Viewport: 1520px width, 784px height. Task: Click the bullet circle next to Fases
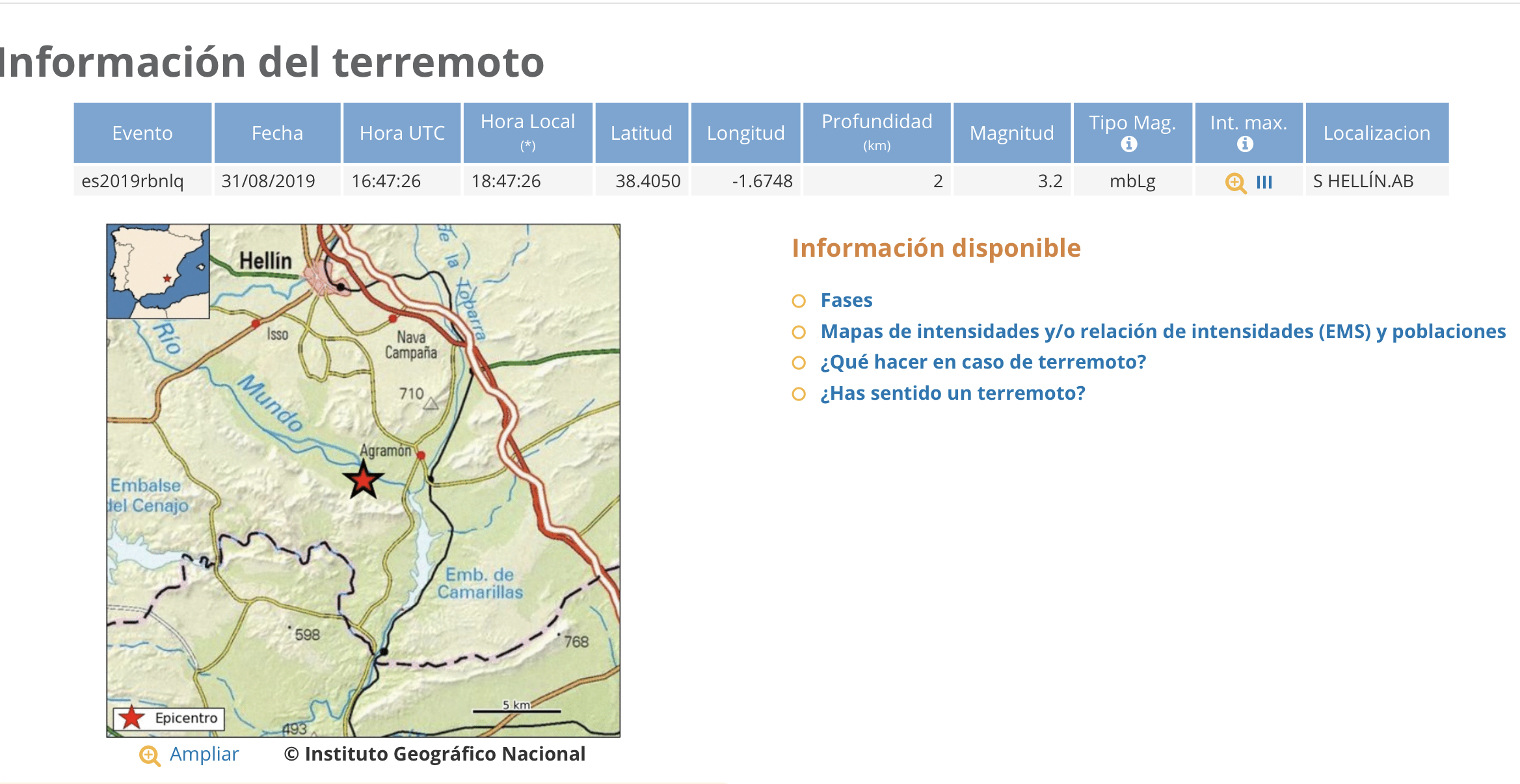coord(799,301)
